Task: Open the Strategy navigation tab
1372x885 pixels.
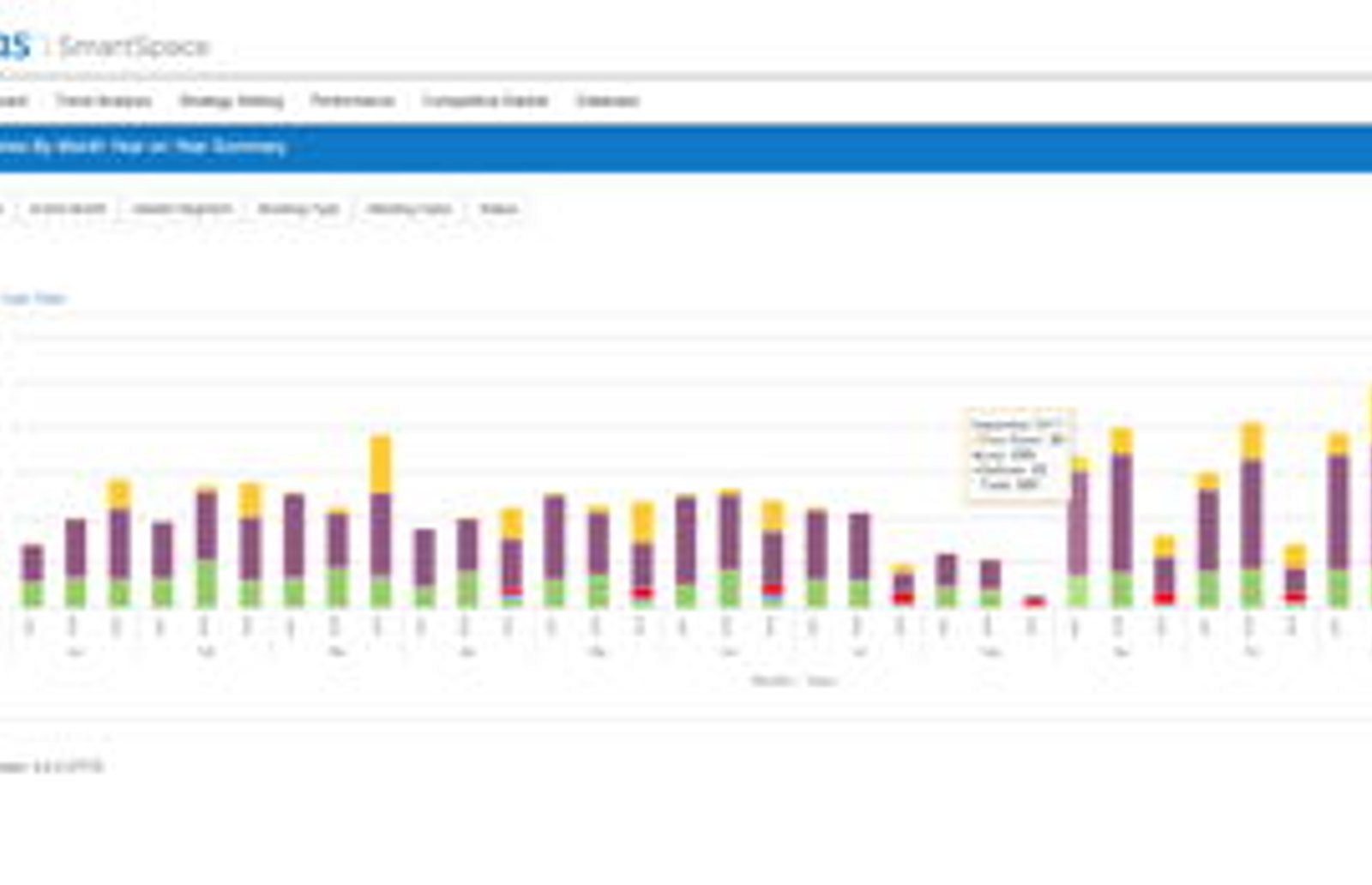Action: 232,101
